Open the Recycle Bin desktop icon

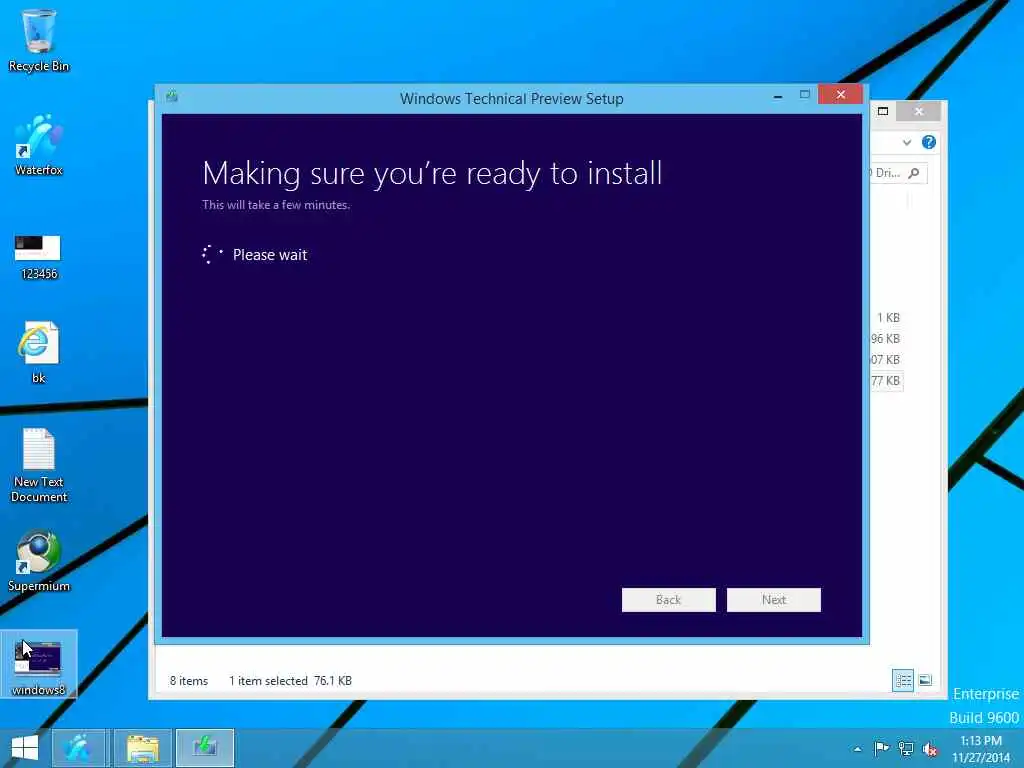39,40
